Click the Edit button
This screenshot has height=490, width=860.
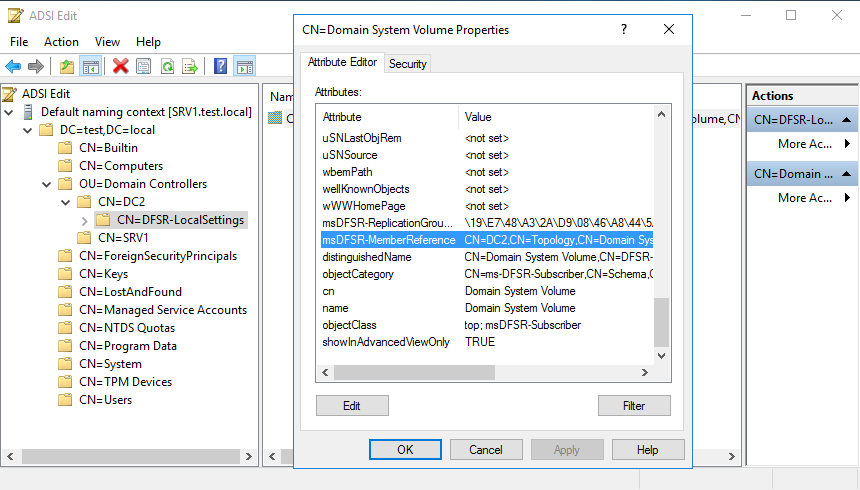(352, 405)
